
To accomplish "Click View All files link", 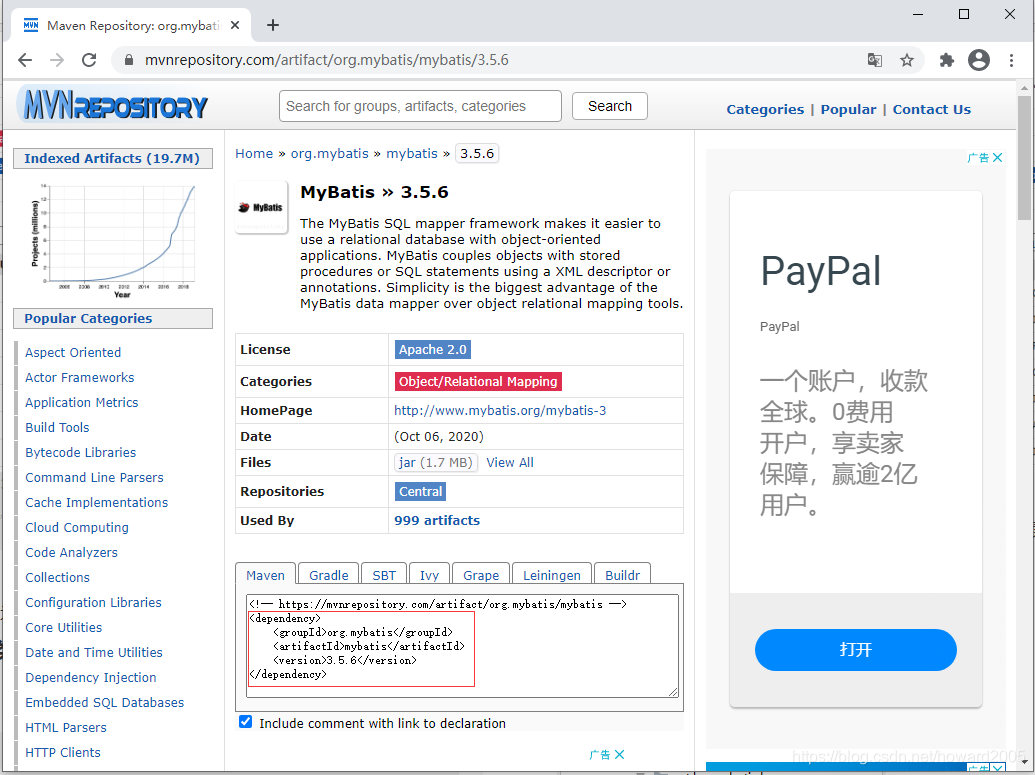I will coord(510,463).
